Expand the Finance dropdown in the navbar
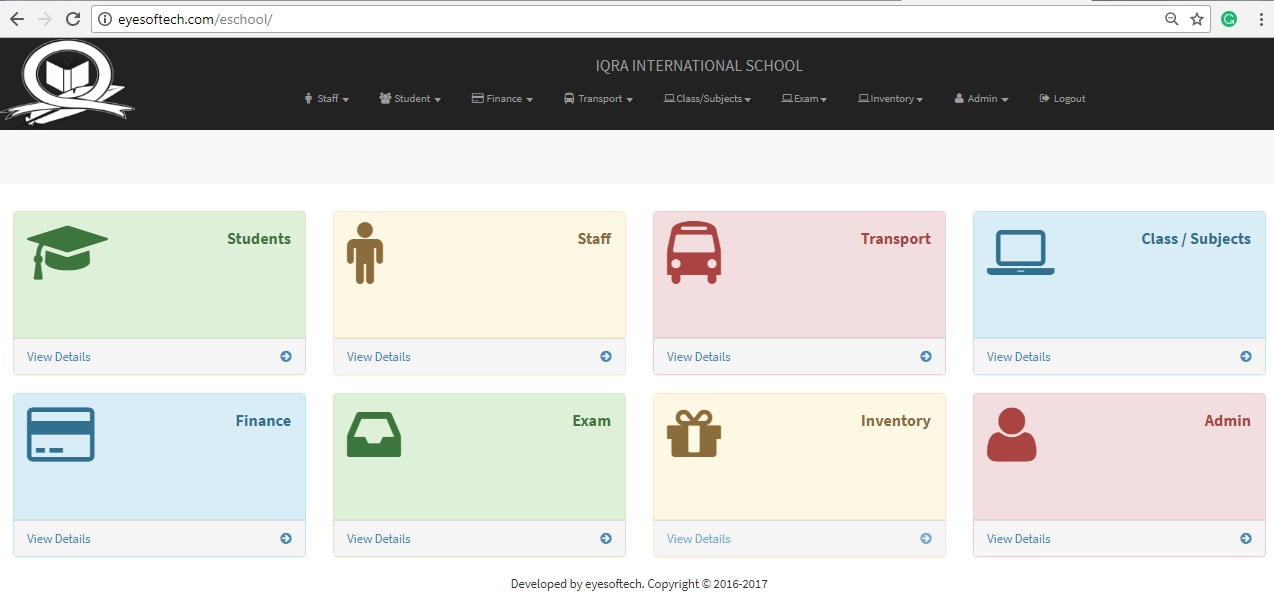The width and height of the screenshot is (1274, 598). tap(502, 99)
